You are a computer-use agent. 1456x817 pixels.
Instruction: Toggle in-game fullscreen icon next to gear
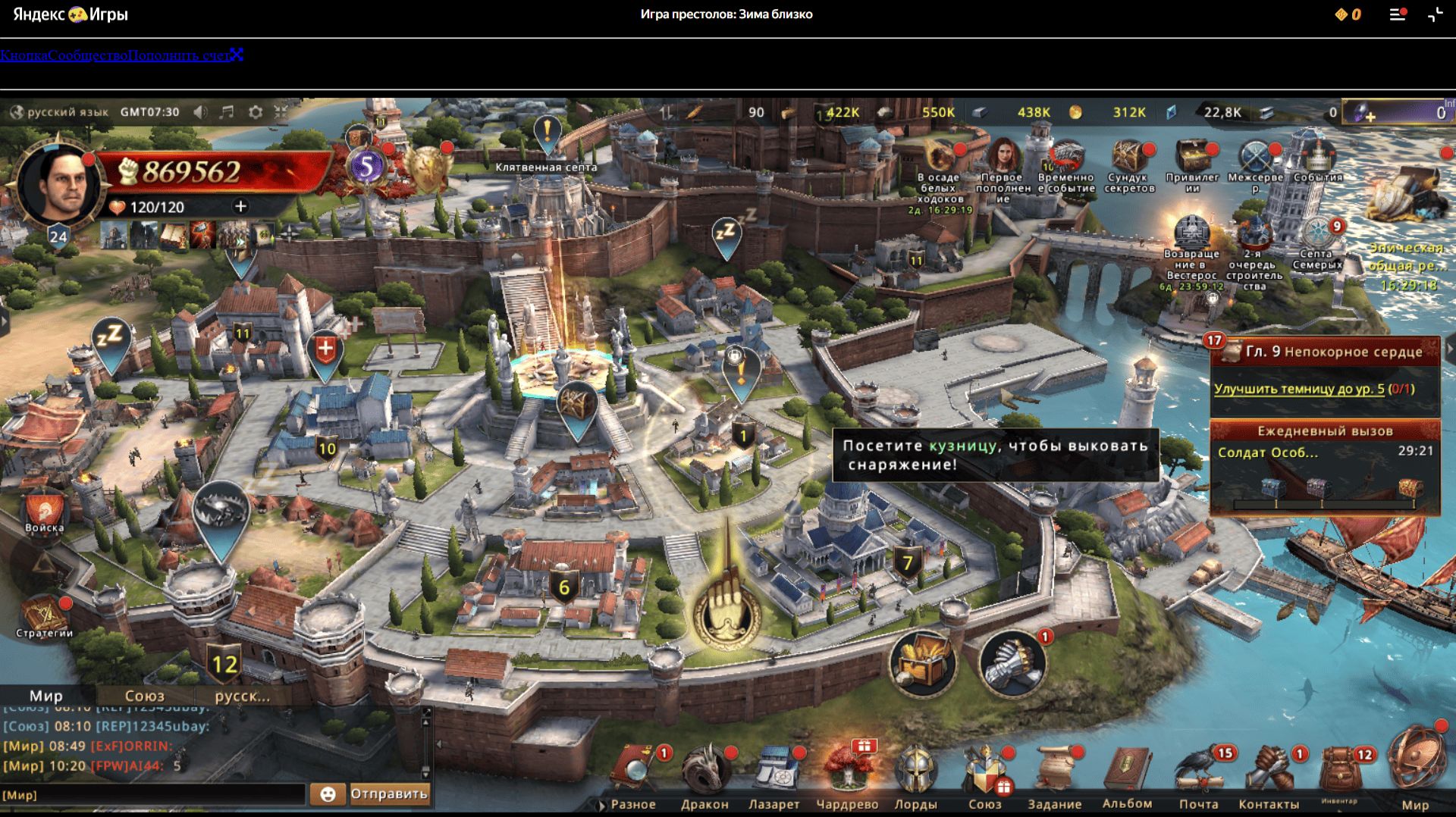pos(281,112)
